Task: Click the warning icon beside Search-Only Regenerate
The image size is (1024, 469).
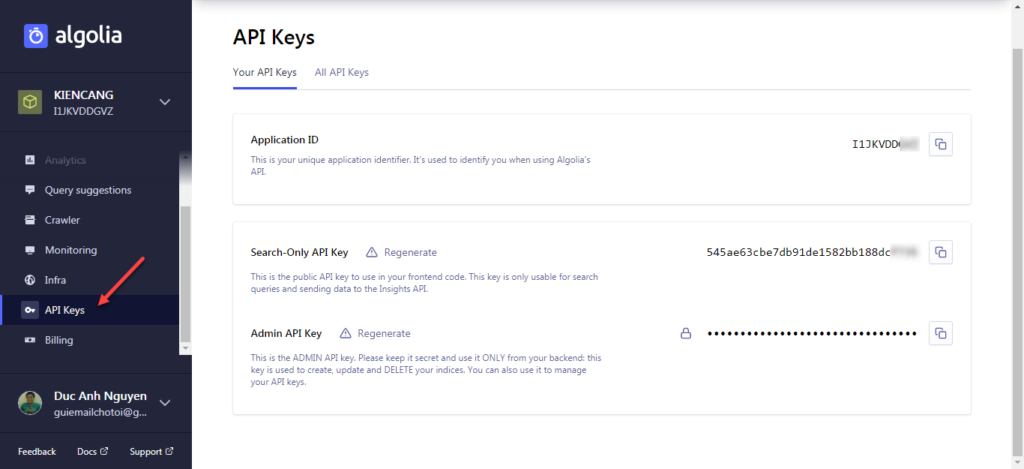Action: [x=372, y=252]
